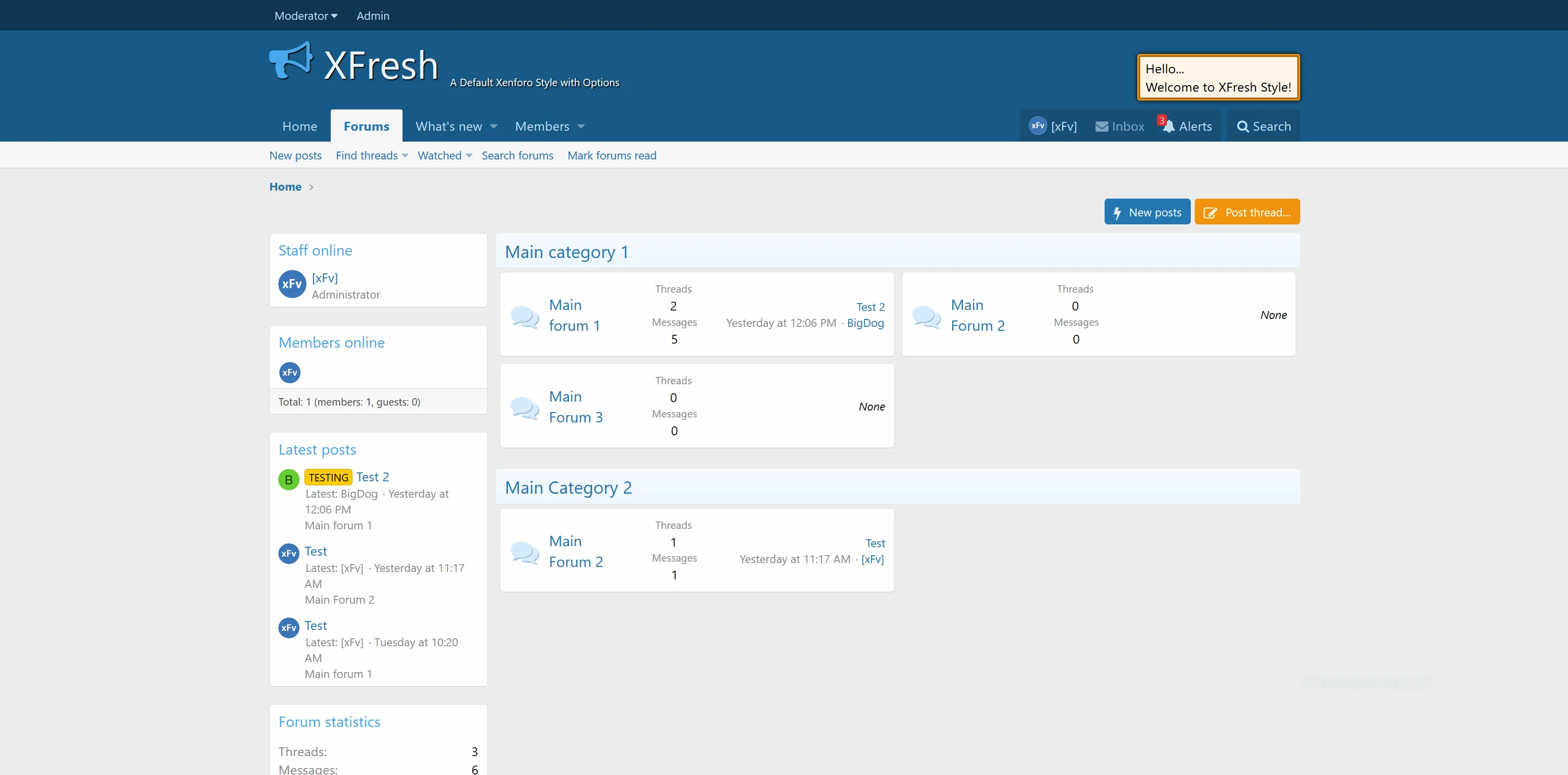Open the Admin link
Screen dimensions: 1568x775
pyautogui.click(x=373, y=16)
